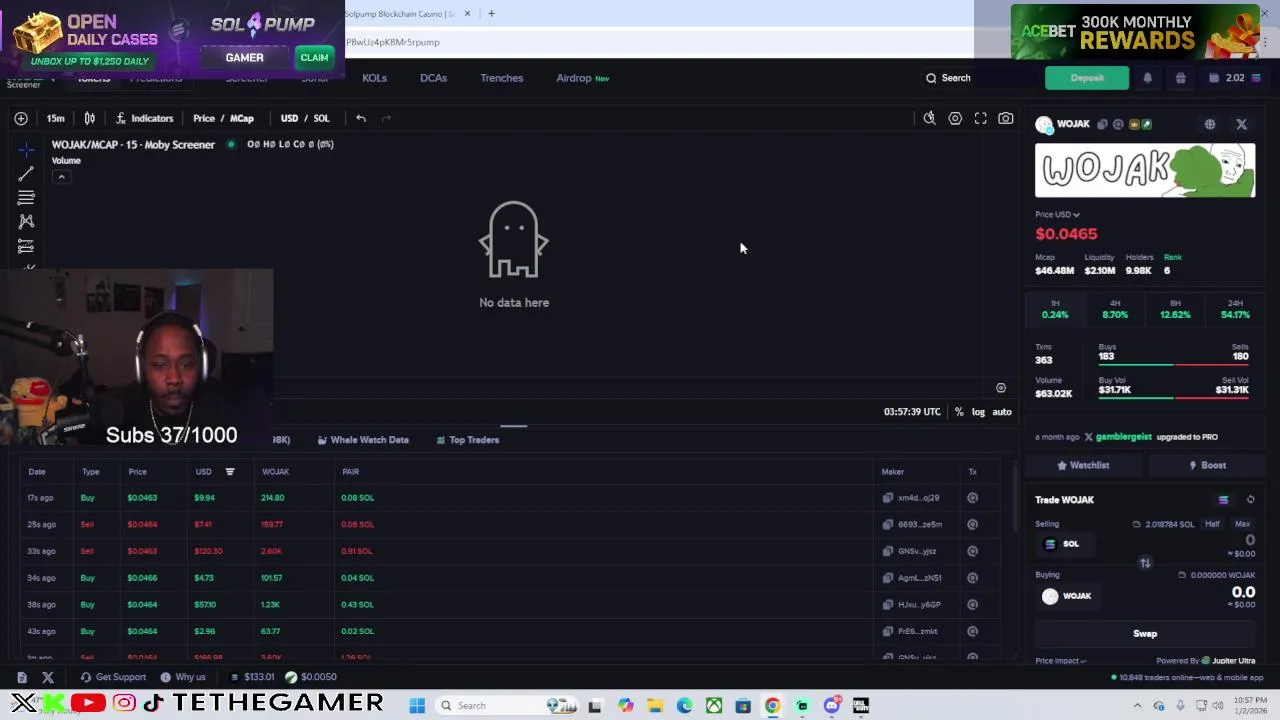Open the Price USD dropdown
Screen dimensions: 1280x720
click(1057, 214)
